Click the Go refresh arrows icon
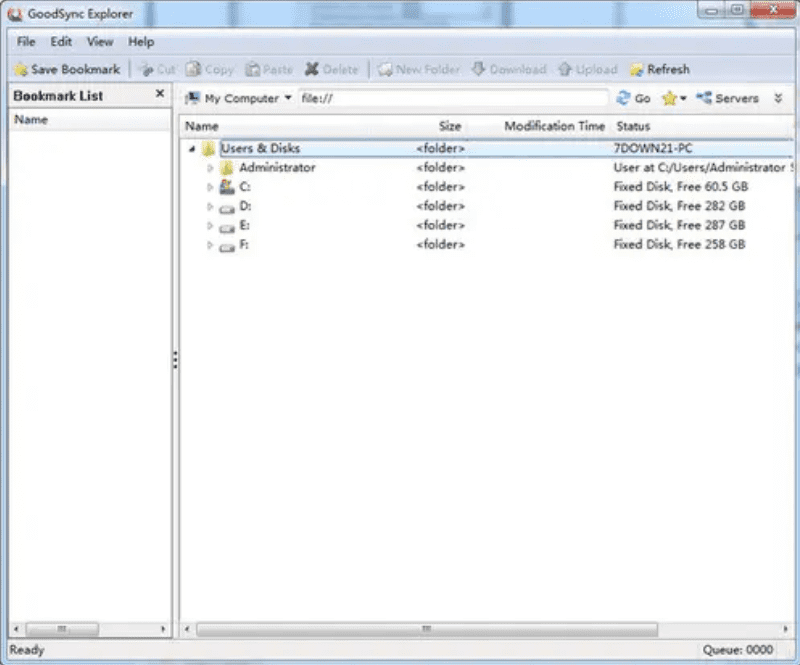Image resolution: width=800 pixels, height=665 pixels. [x=623, y=98]
